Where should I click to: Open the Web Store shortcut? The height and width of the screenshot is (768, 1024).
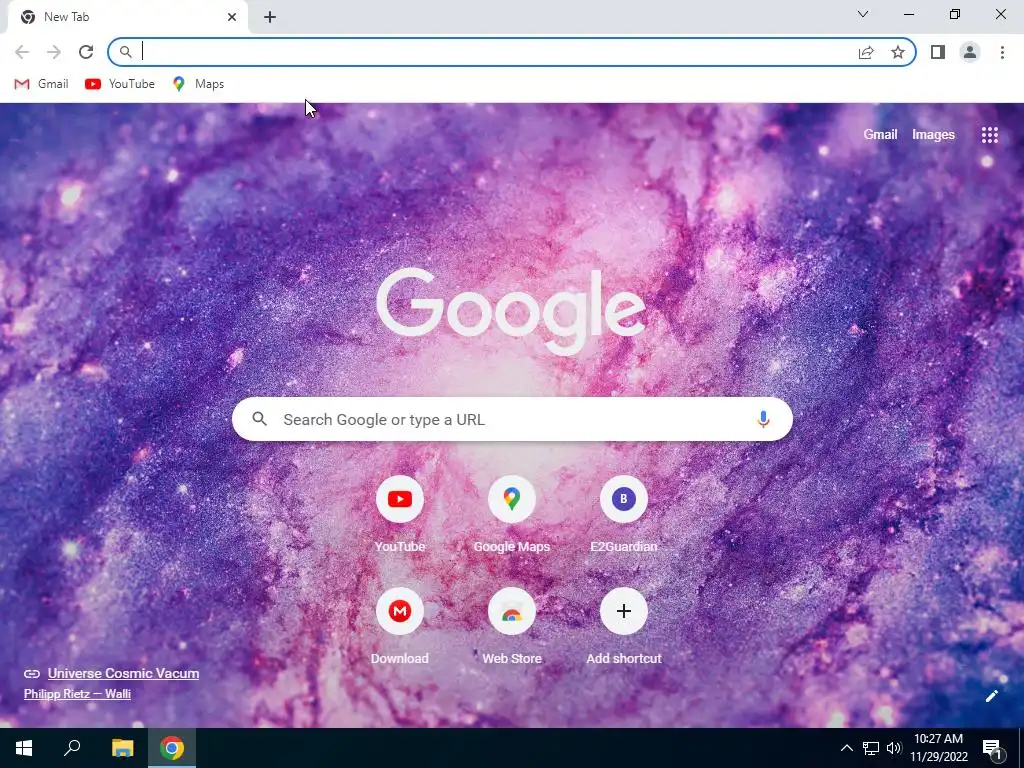(511, 628)
